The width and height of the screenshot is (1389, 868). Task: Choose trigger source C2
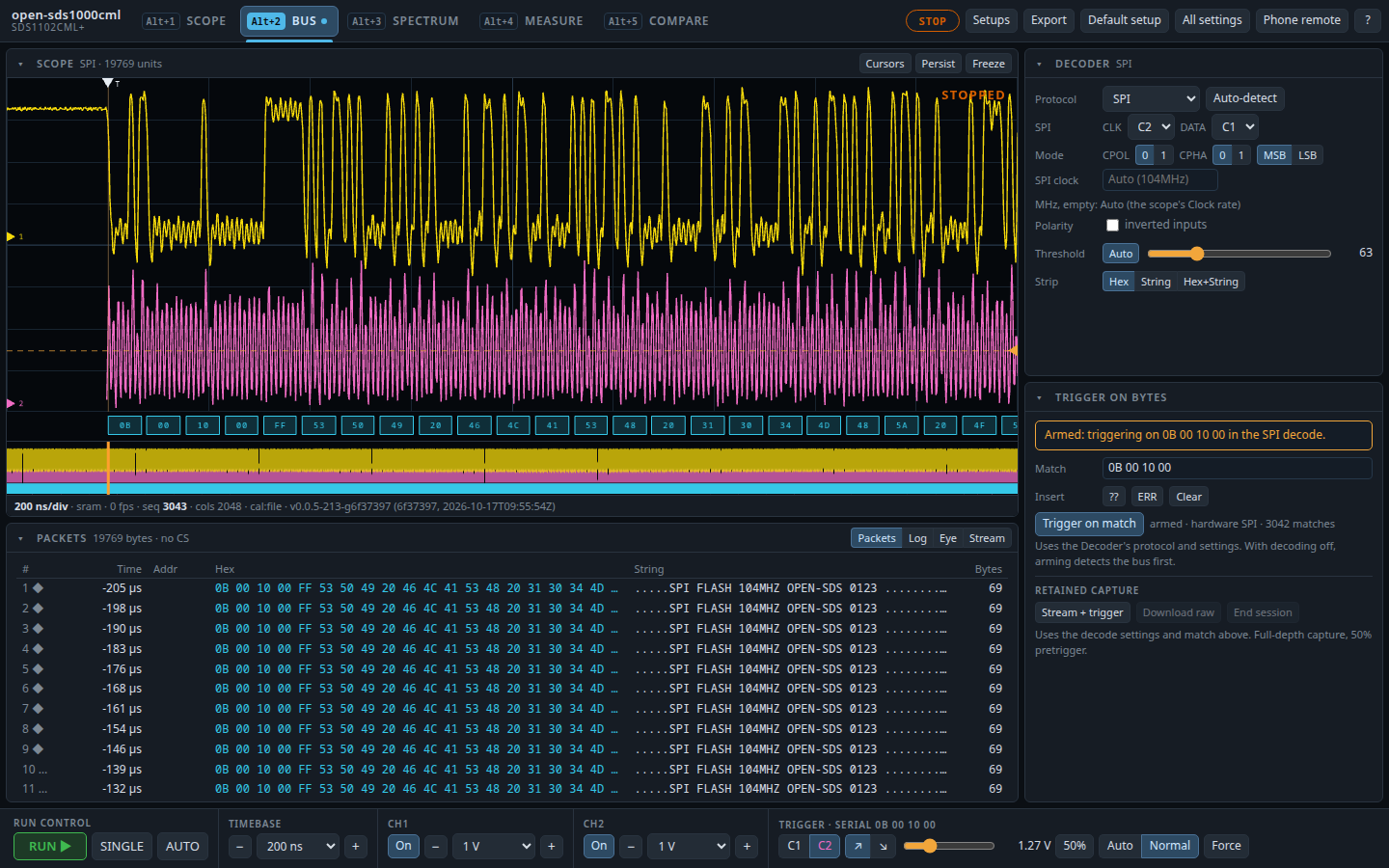point(825,846)
